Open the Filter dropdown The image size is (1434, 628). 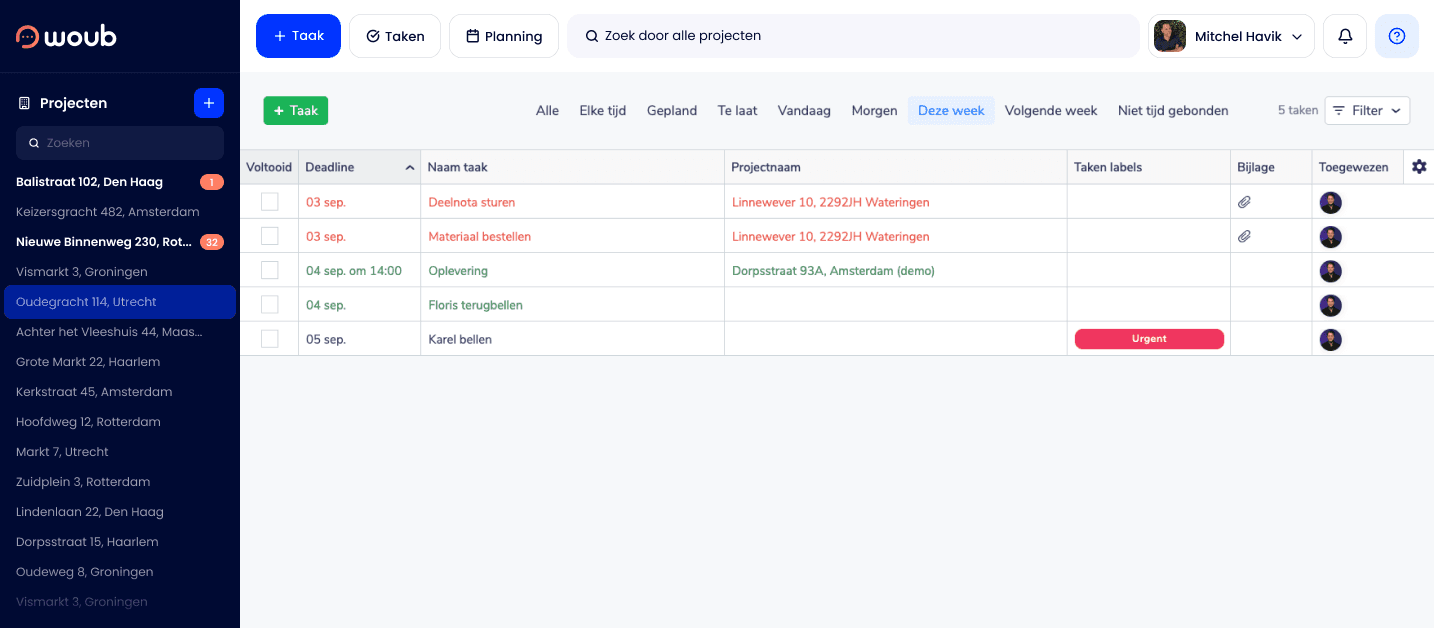pos(1367,110)
